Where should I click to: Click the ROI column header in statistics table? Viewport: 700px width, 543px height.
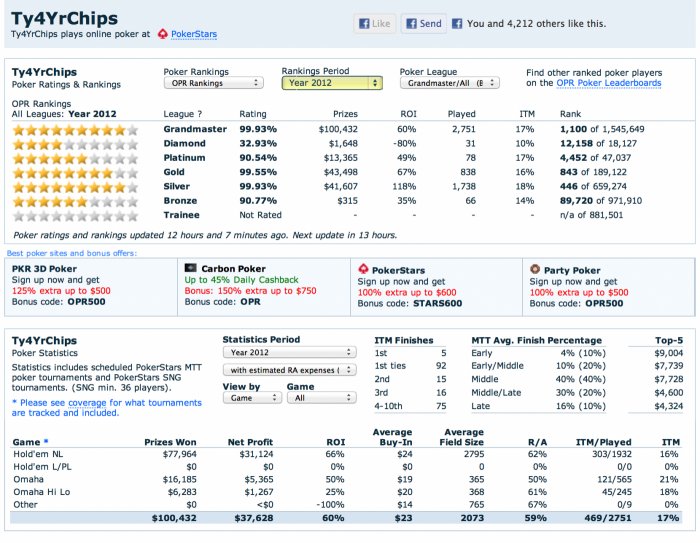tap(336, 442)
